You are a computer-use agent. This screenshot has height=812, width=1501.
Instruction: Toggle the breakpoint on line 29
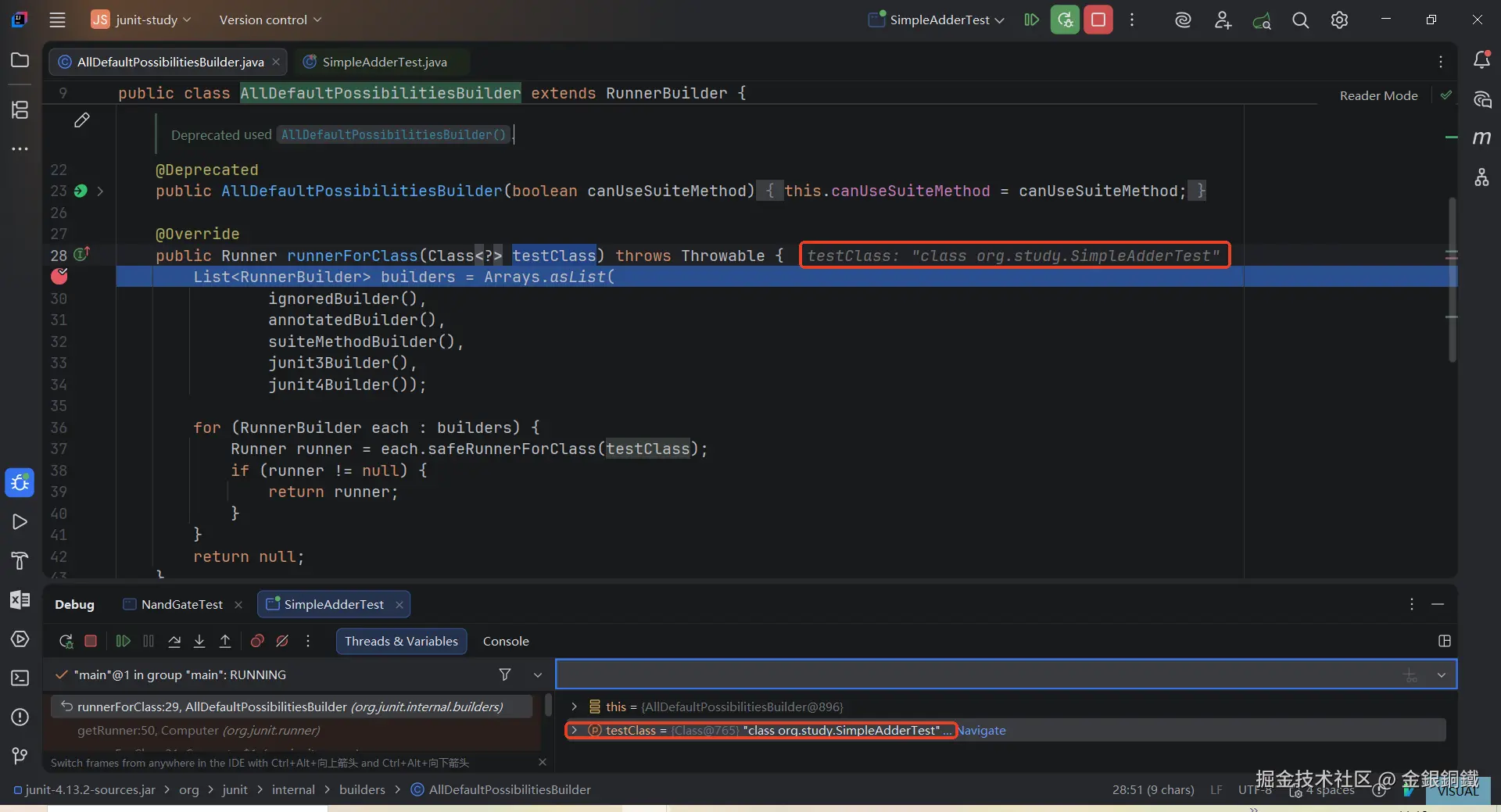(x=59, y=277)
